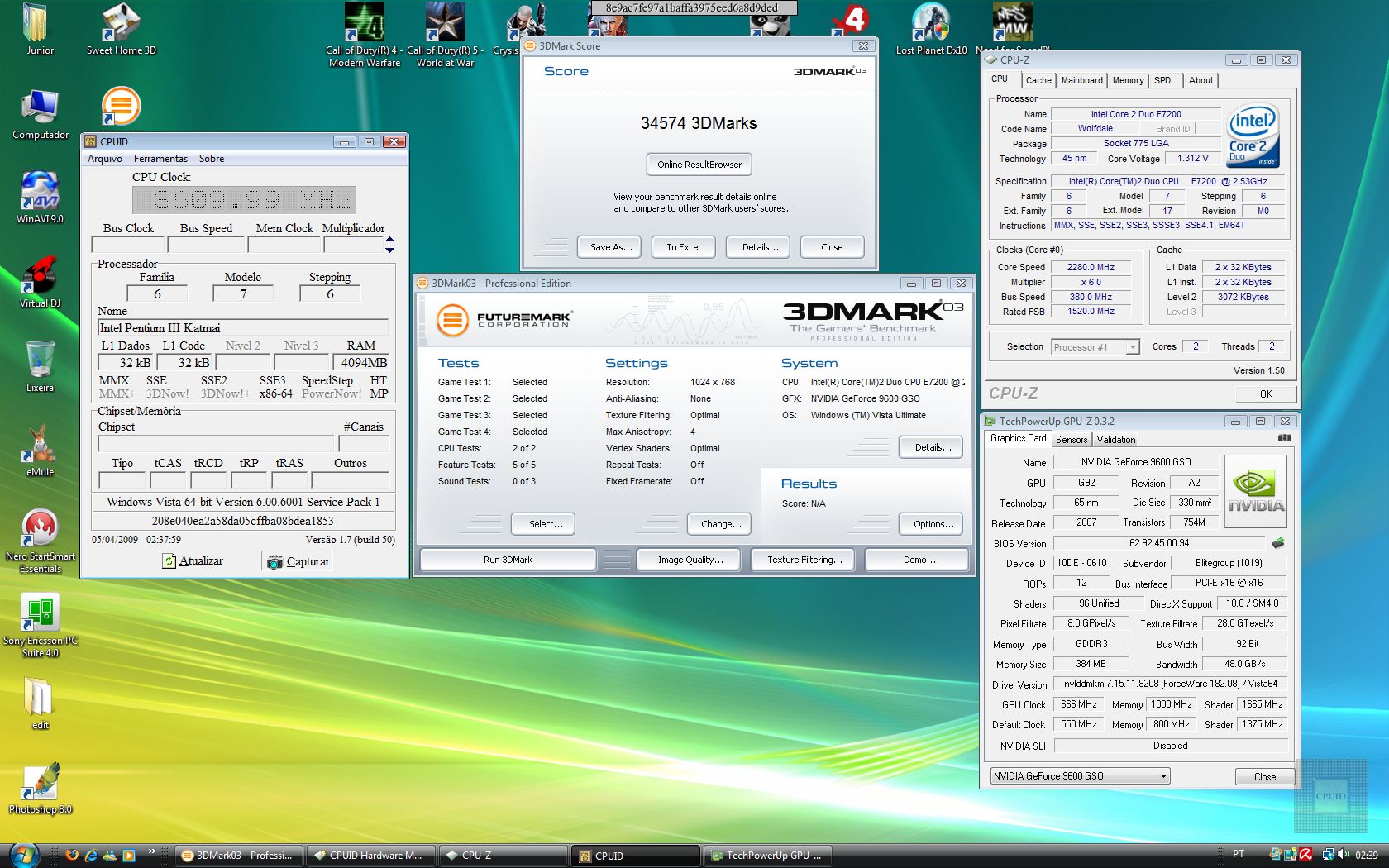Screen dimensions: 1389x868
Task: Open the Virtual DJ desktop shortcut
Action: [40, 283]
